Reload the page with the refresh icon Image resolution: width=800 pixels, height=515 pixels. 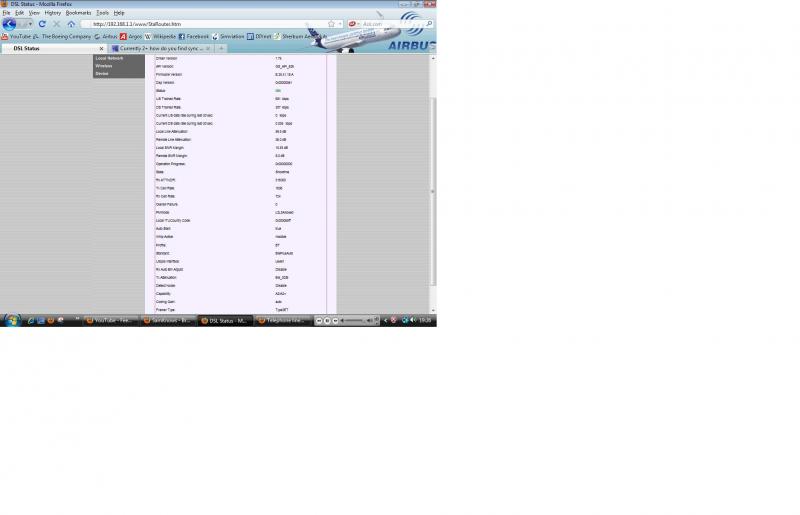(x=42, y=23)
